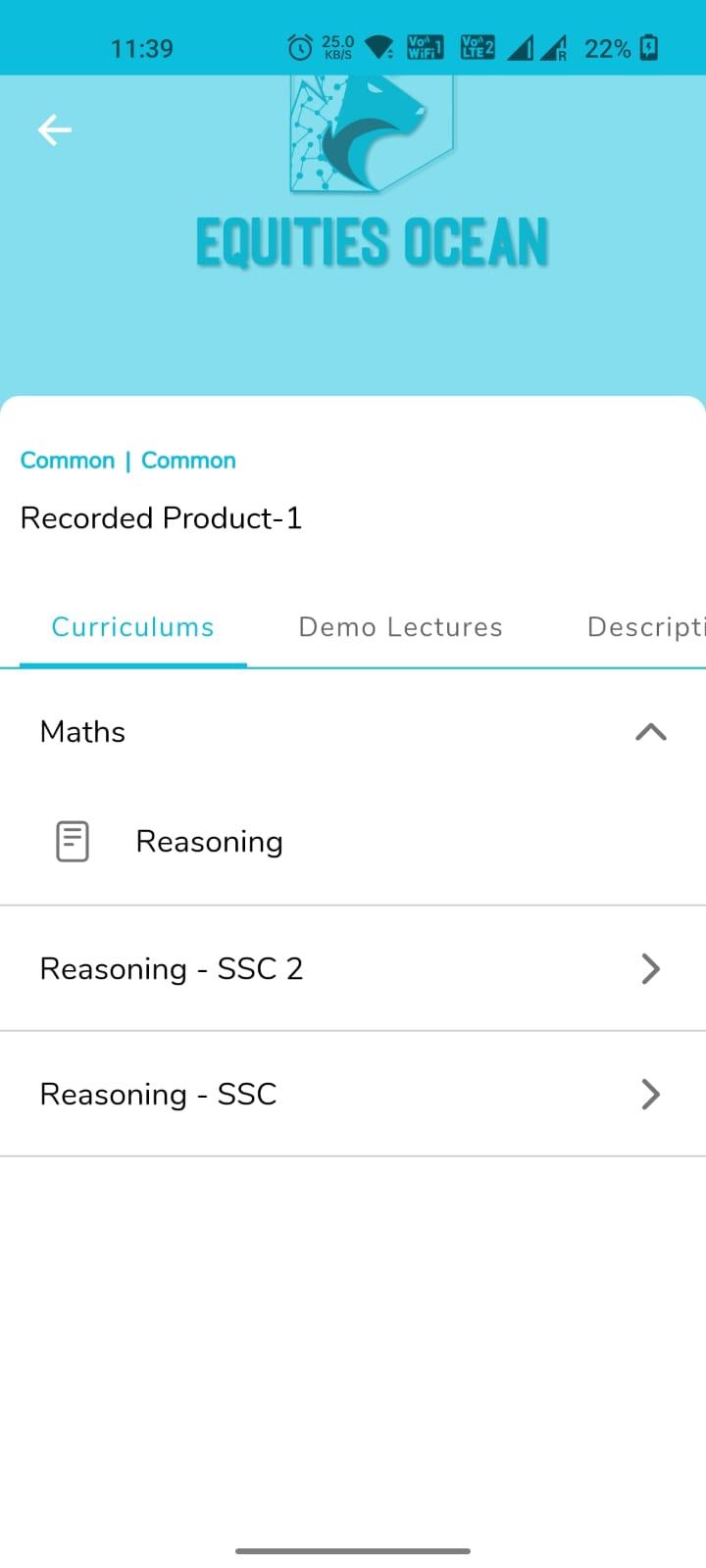Image resolution: width=706 pixels, height=1568 pixels.
Task: Tap the battery charging icon
Action: tap(649, 47)
